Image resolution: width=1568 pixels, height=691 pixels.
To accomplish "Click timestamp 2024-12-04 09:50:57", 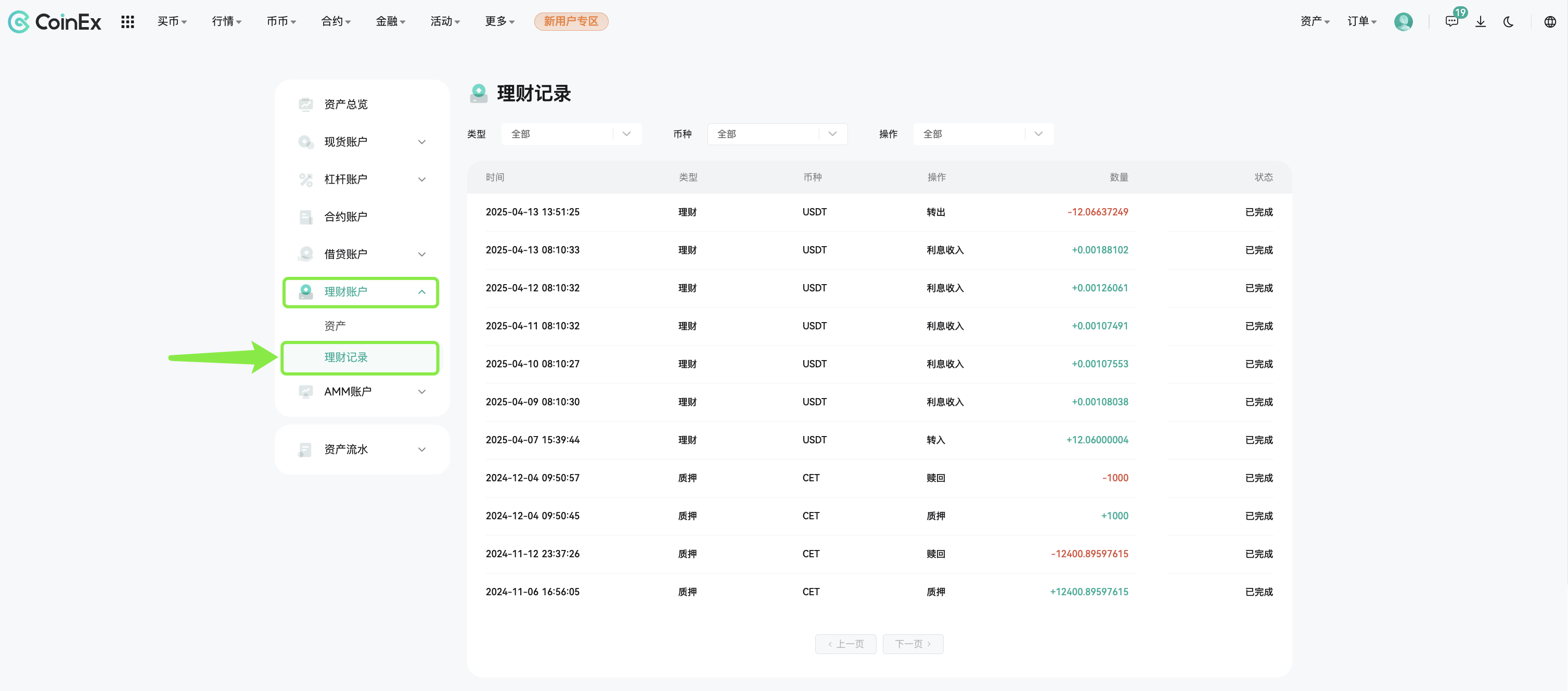I will [x=532, y=478].
